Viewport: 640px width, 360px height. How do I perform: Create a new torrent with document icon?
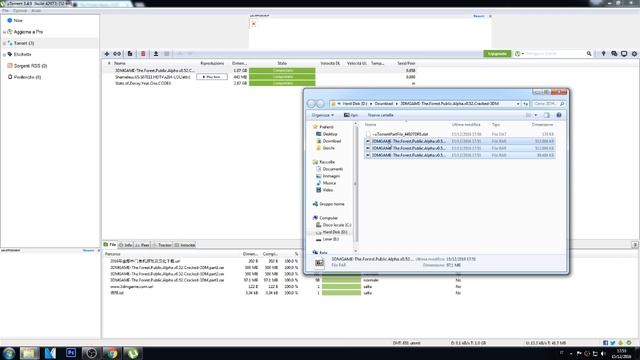tap(130, 54)
